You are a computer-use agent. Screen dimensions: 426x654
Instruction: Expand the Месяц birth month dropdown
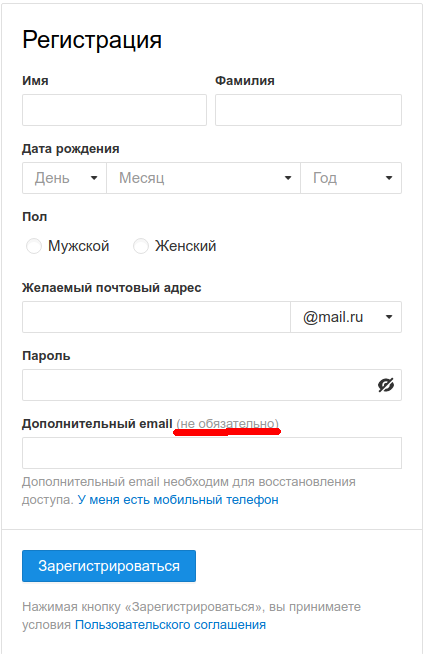[203, 178]
